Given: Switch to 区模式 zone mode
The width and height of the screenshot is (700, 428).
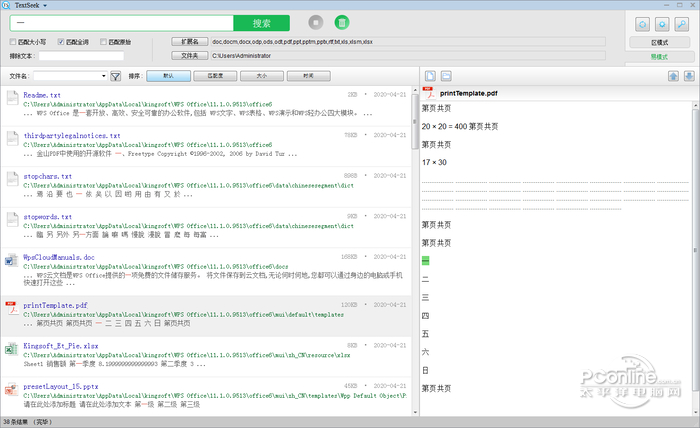Looking at the screenshot, I should (659, 42).
